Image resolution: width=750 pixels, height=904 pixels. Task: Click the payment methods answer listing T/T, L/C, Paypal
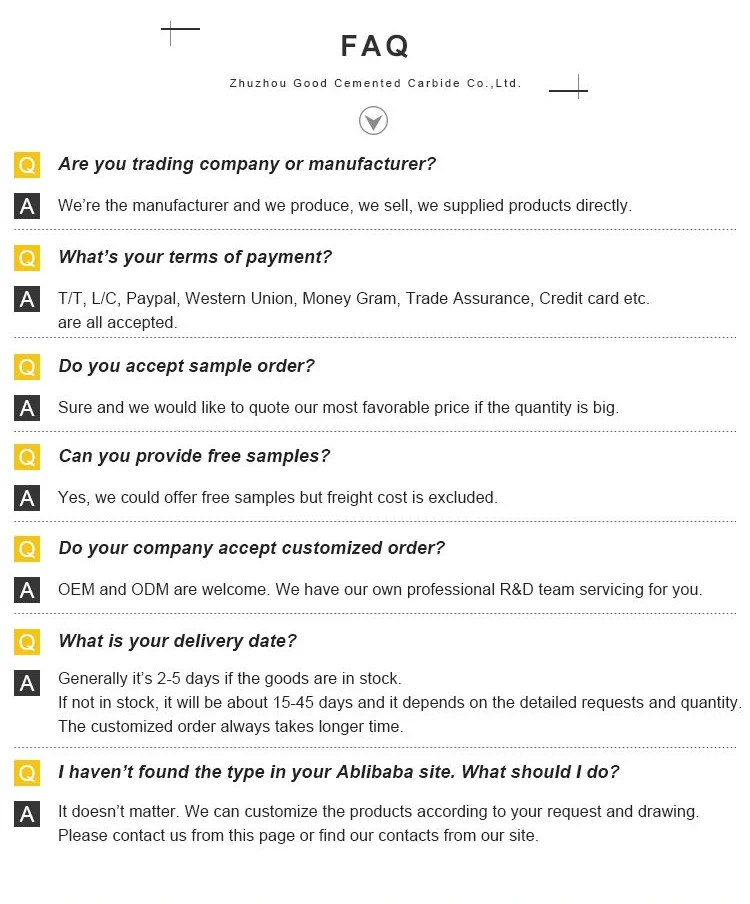tap(353, 298)
